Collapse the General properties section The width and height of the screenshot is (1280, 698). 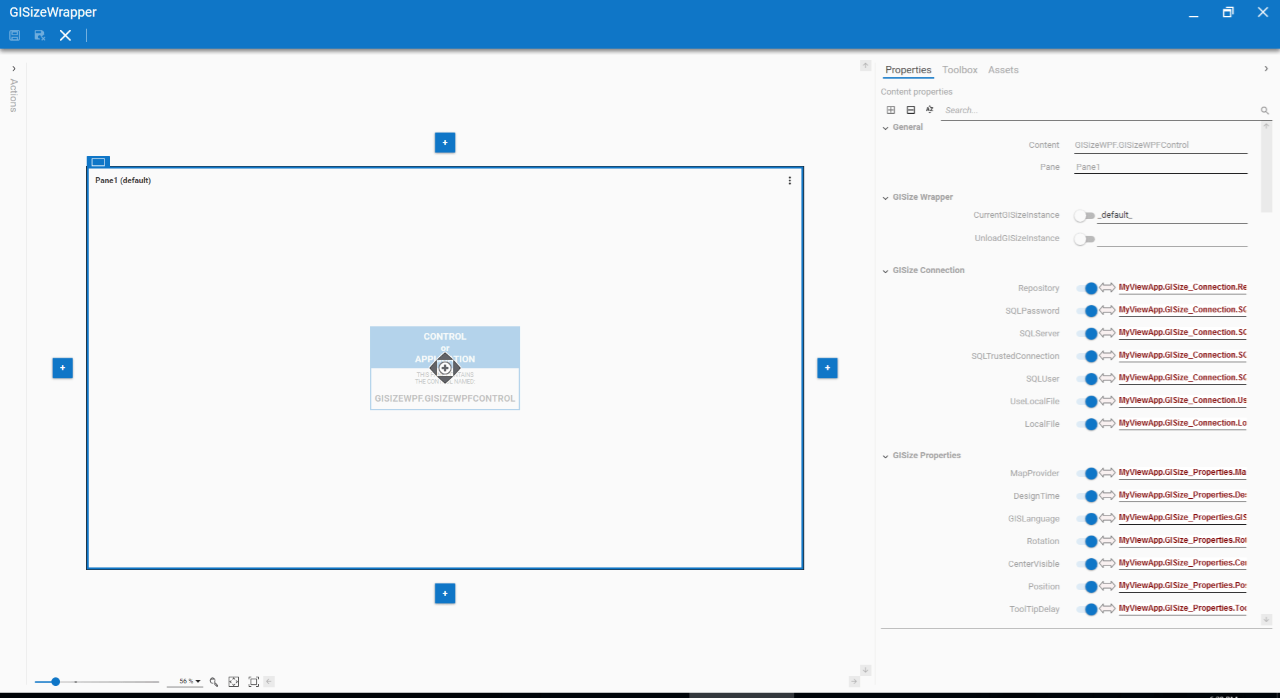point(886,128)
